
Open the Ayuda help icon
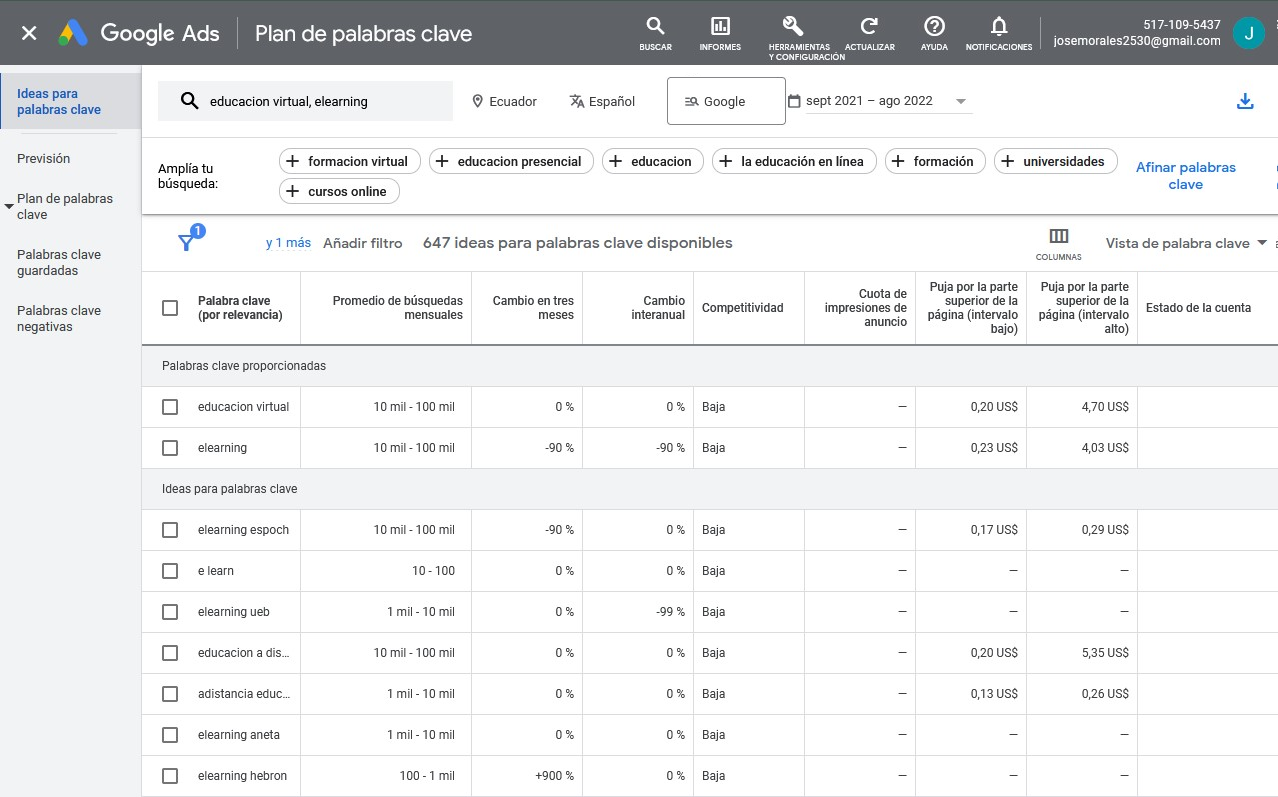(934, 27)
